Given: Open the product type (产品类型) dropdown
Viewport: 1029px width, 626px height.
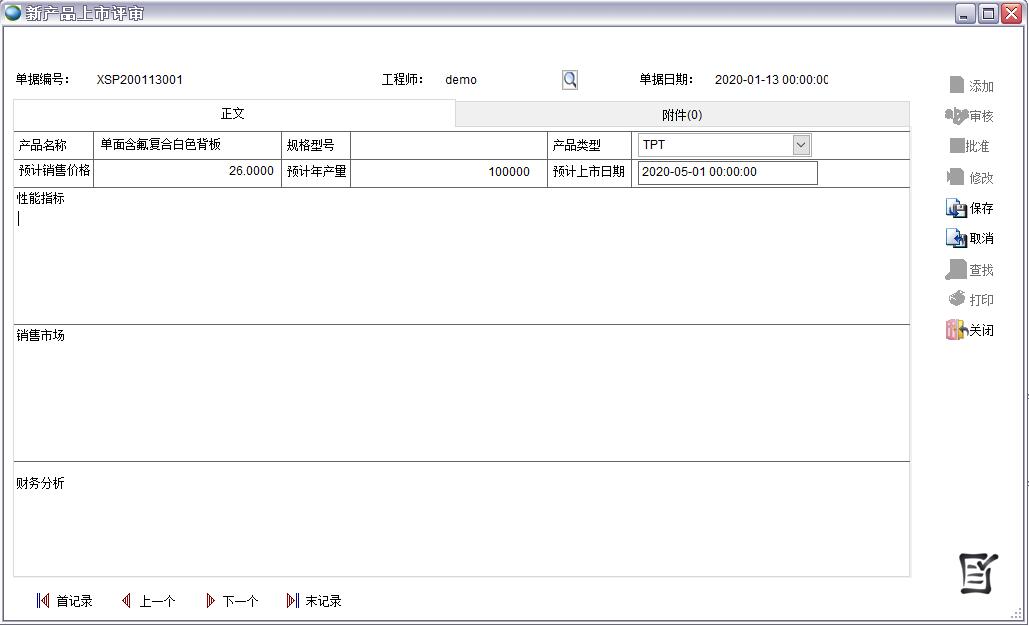Looking at the screenshot, I should 801,145.
